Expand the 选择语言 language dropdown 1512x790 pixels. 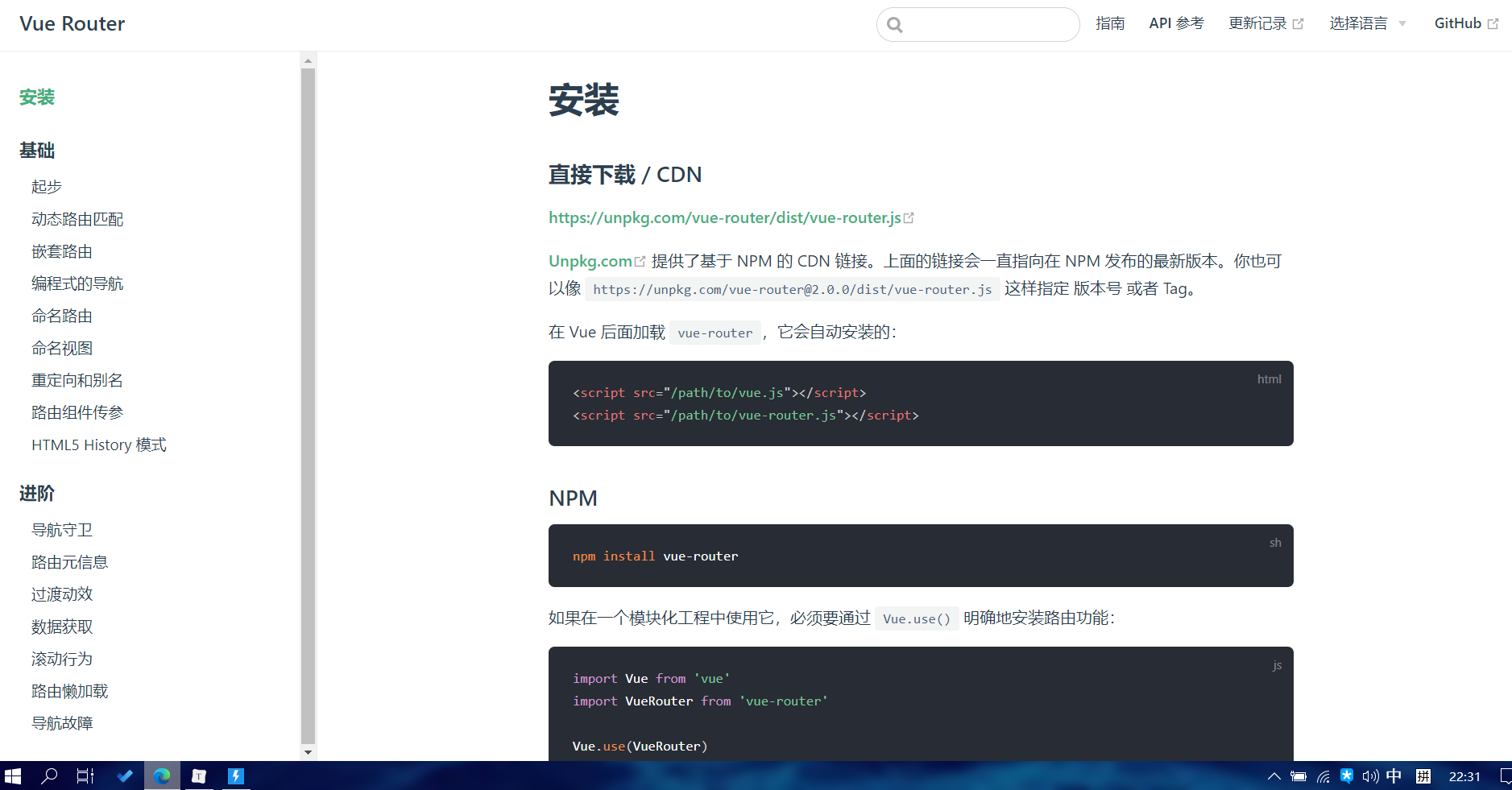click(x=1368, y=23)
